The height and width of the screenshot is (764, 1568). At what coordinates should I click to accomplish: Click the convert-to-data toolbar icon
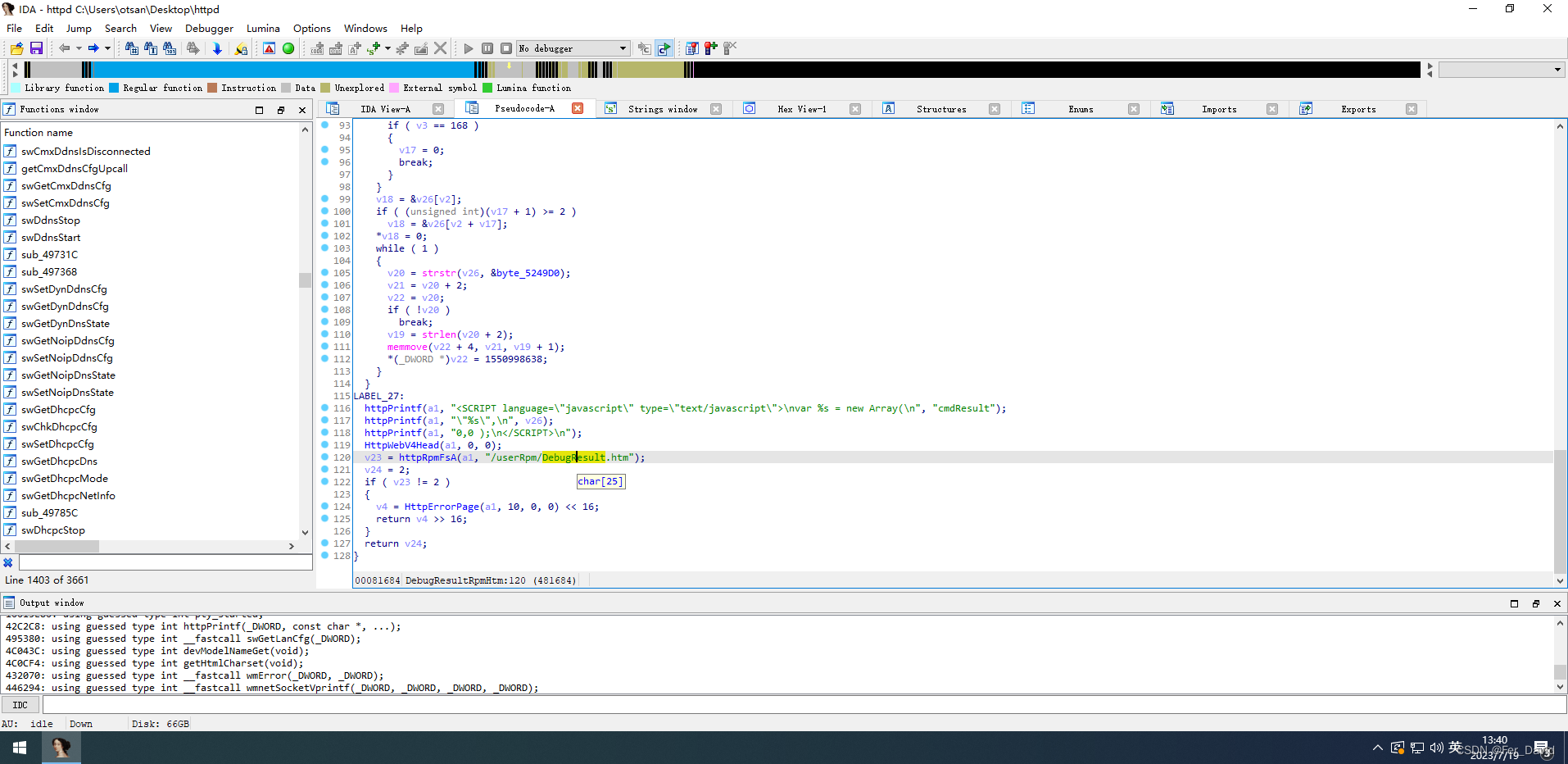(336, 48)
